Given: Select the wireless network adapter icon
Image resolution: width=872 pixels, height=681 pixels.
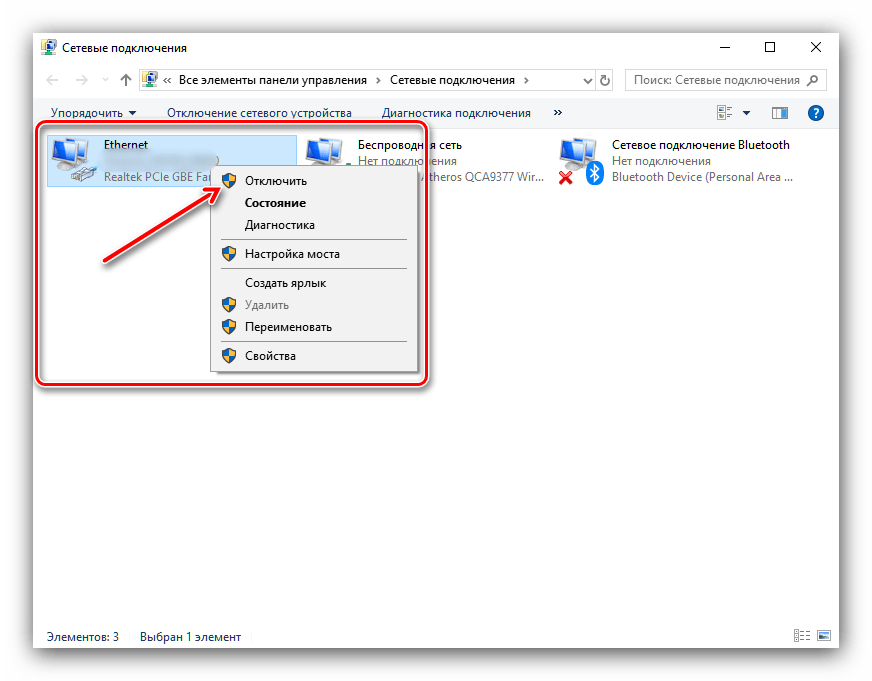Looking at the screenshot, I should point(325,152).
